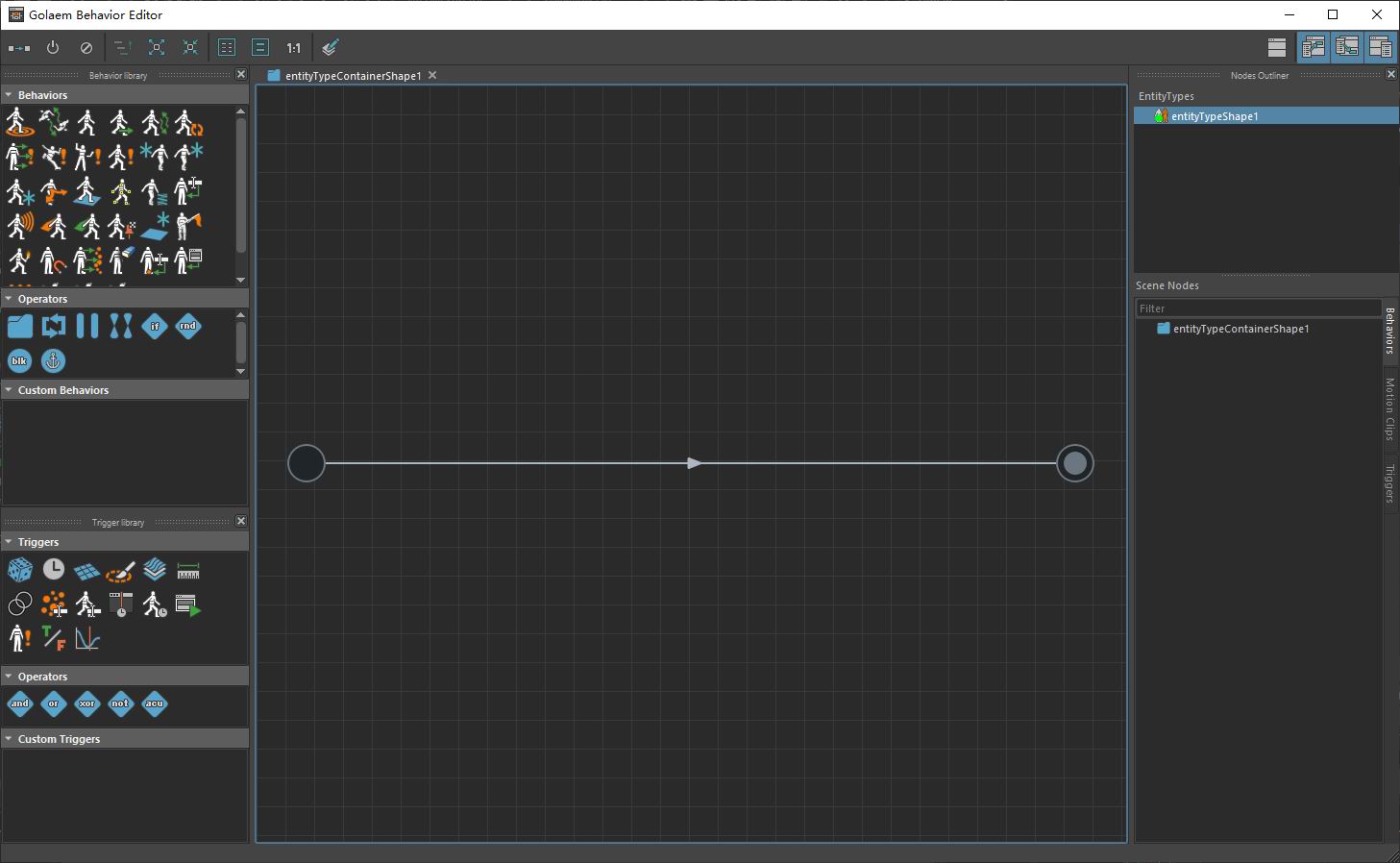The width and height of the screenshot is (1400, 863).
Task: Select the 'and' trigger operator
Action: click(x=19, y=703)
